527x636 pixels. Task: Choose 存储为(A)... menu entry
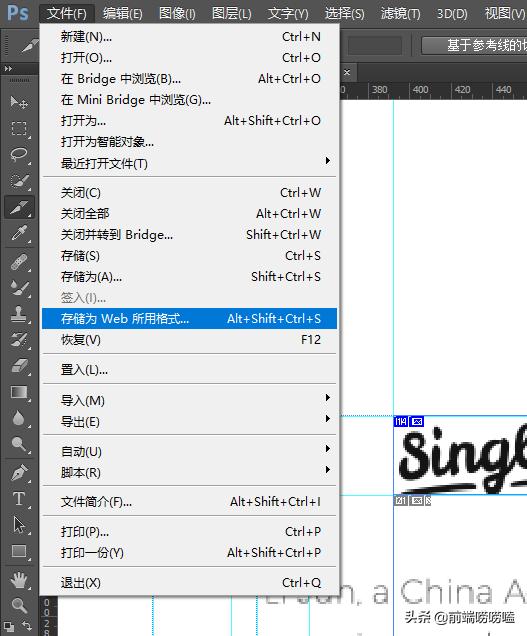pos(189,277)
